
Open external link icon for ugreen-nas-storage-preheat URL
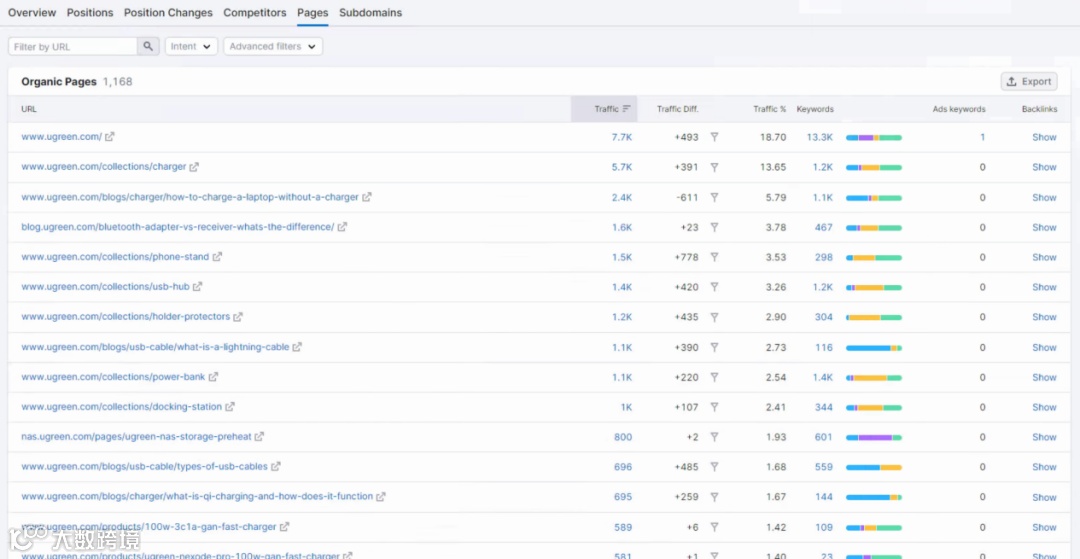coord(260,437)
